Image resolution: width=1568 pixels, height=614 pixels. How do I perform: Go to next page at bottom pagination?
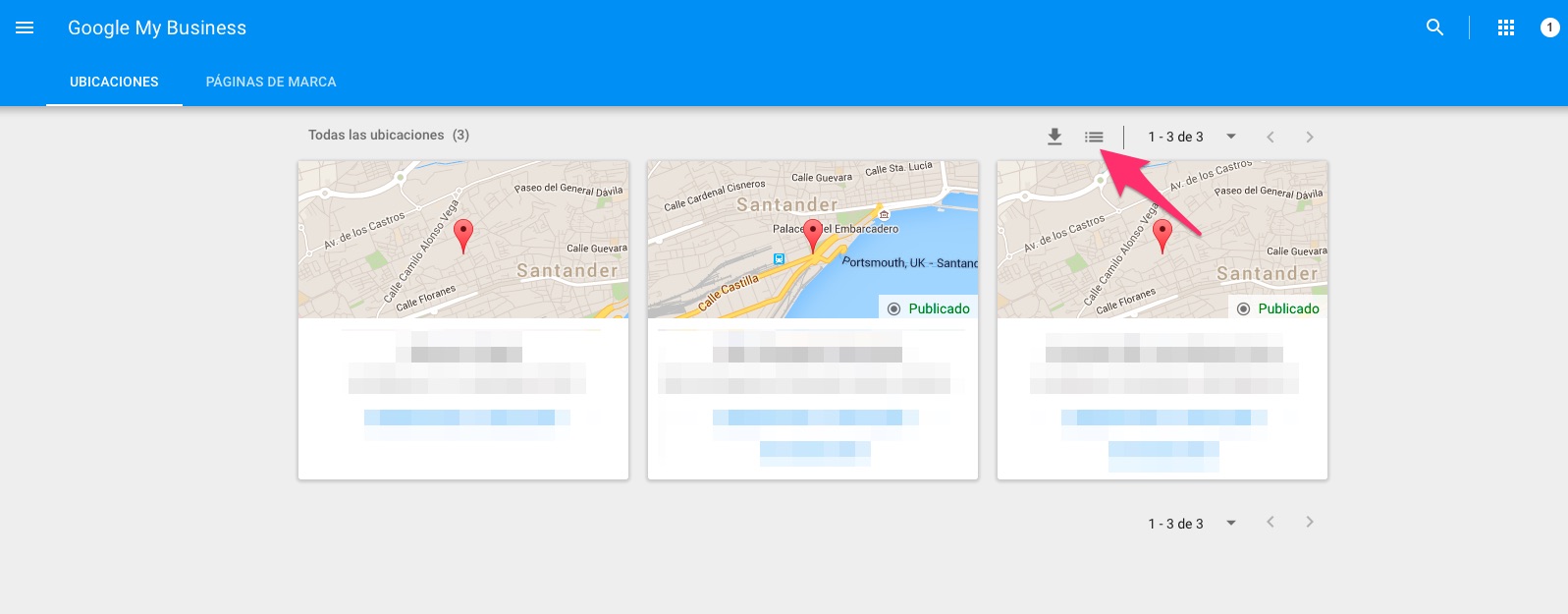click(x=1309, y=522)
